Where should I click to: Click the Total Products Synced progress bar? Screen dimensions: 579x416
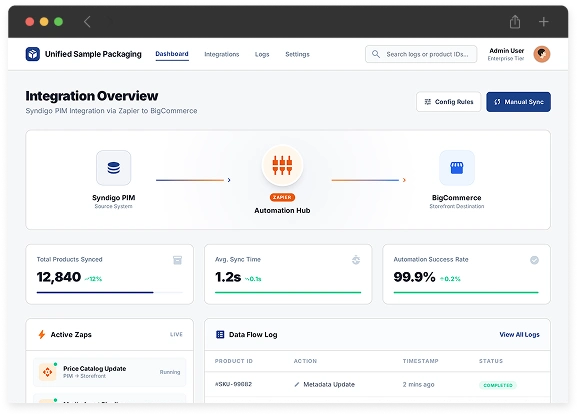click(110, 292)
